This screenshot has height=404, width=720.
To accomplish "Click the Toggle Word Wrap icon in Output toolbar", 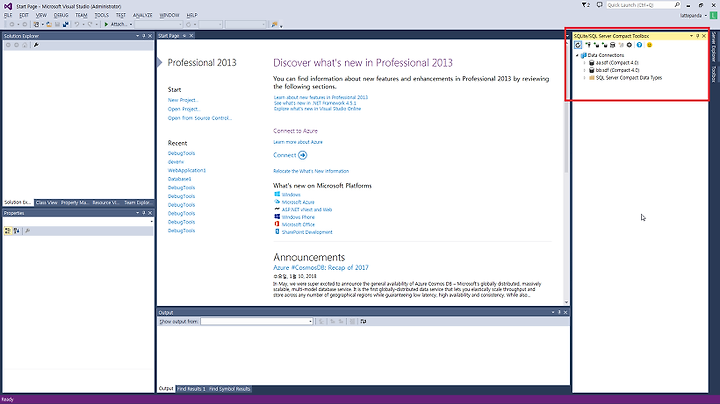I will pos(363,321).
